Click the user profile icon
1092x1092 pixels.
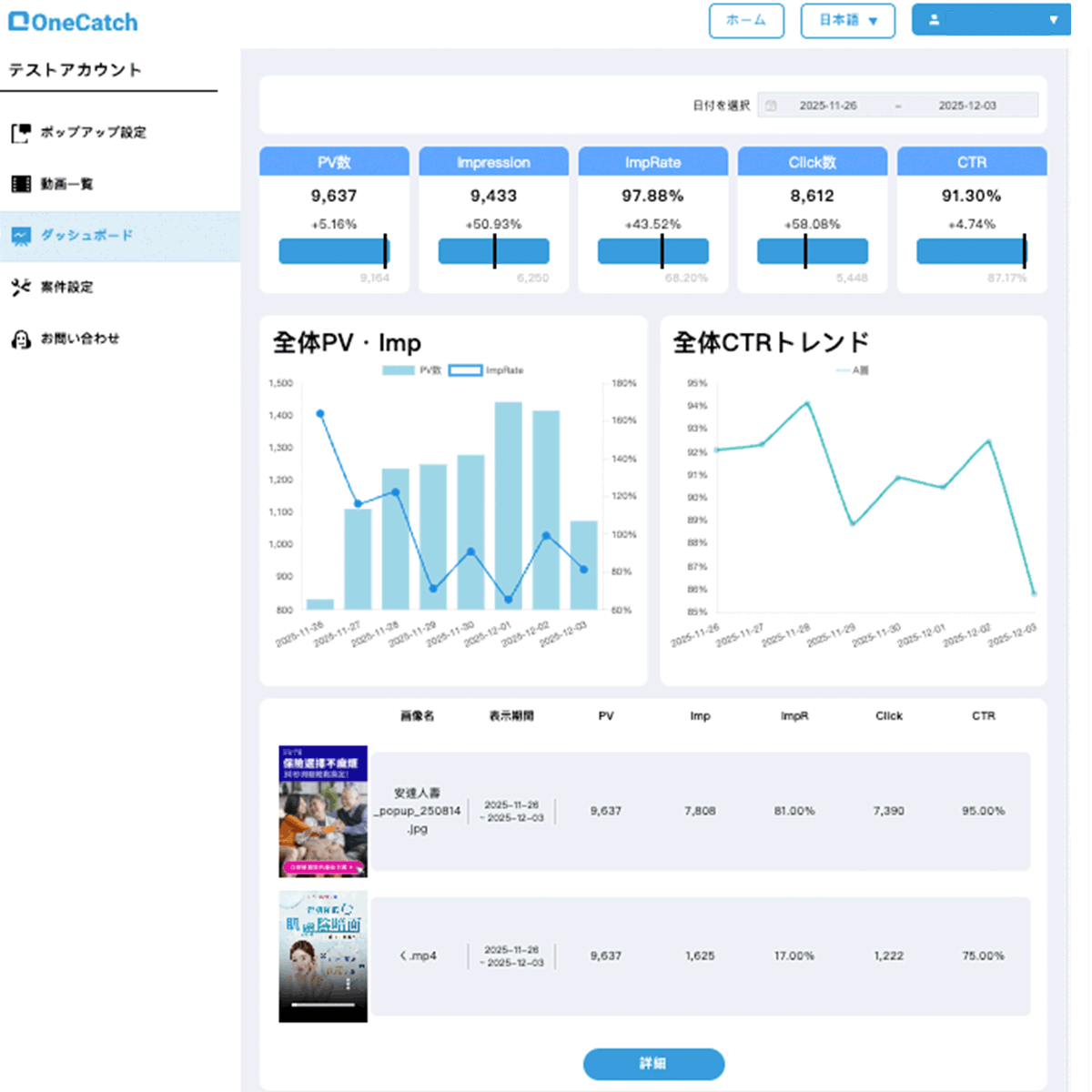point(934,20)
